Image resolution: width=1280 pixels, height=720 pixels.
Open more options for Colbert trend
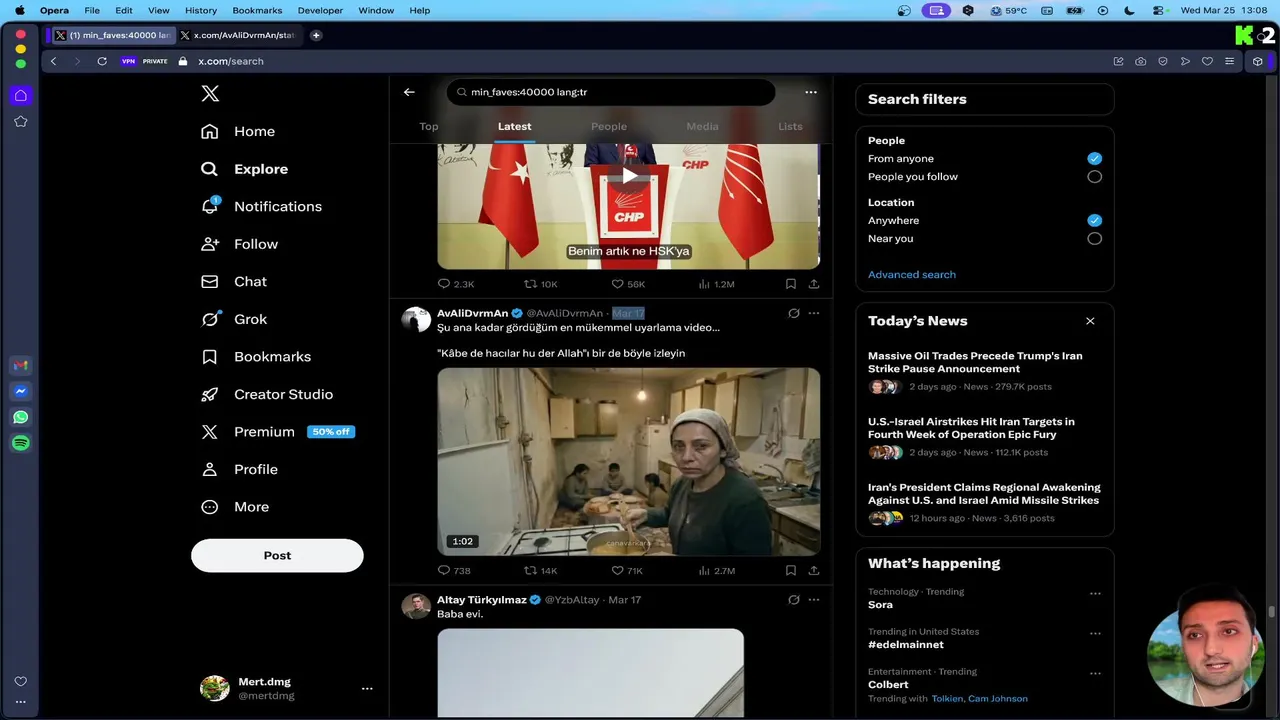point(1095,673)
